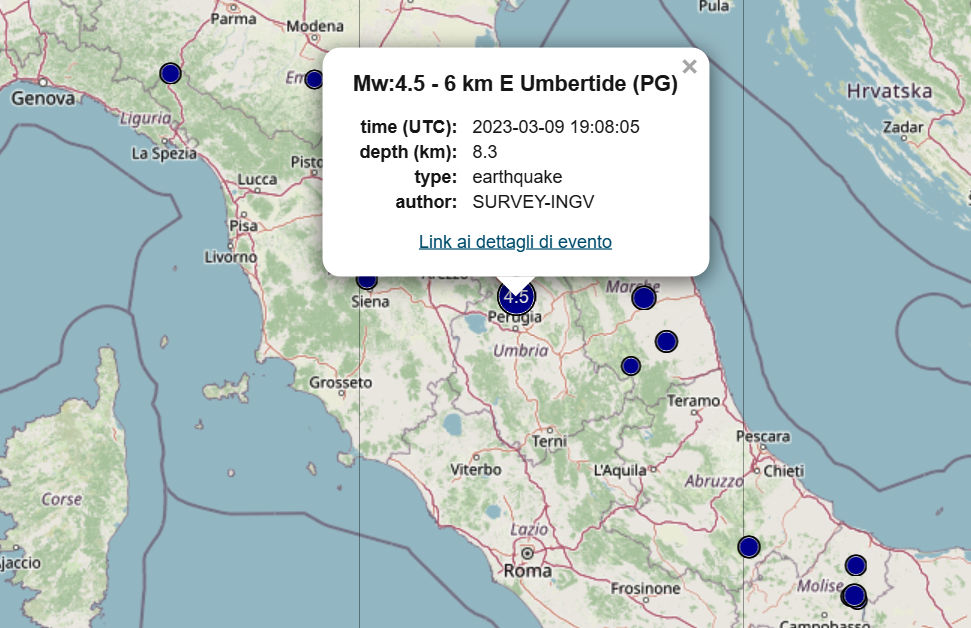Click the Pescara label on the coast
The image size is (971, 628).
click(762, 437)
